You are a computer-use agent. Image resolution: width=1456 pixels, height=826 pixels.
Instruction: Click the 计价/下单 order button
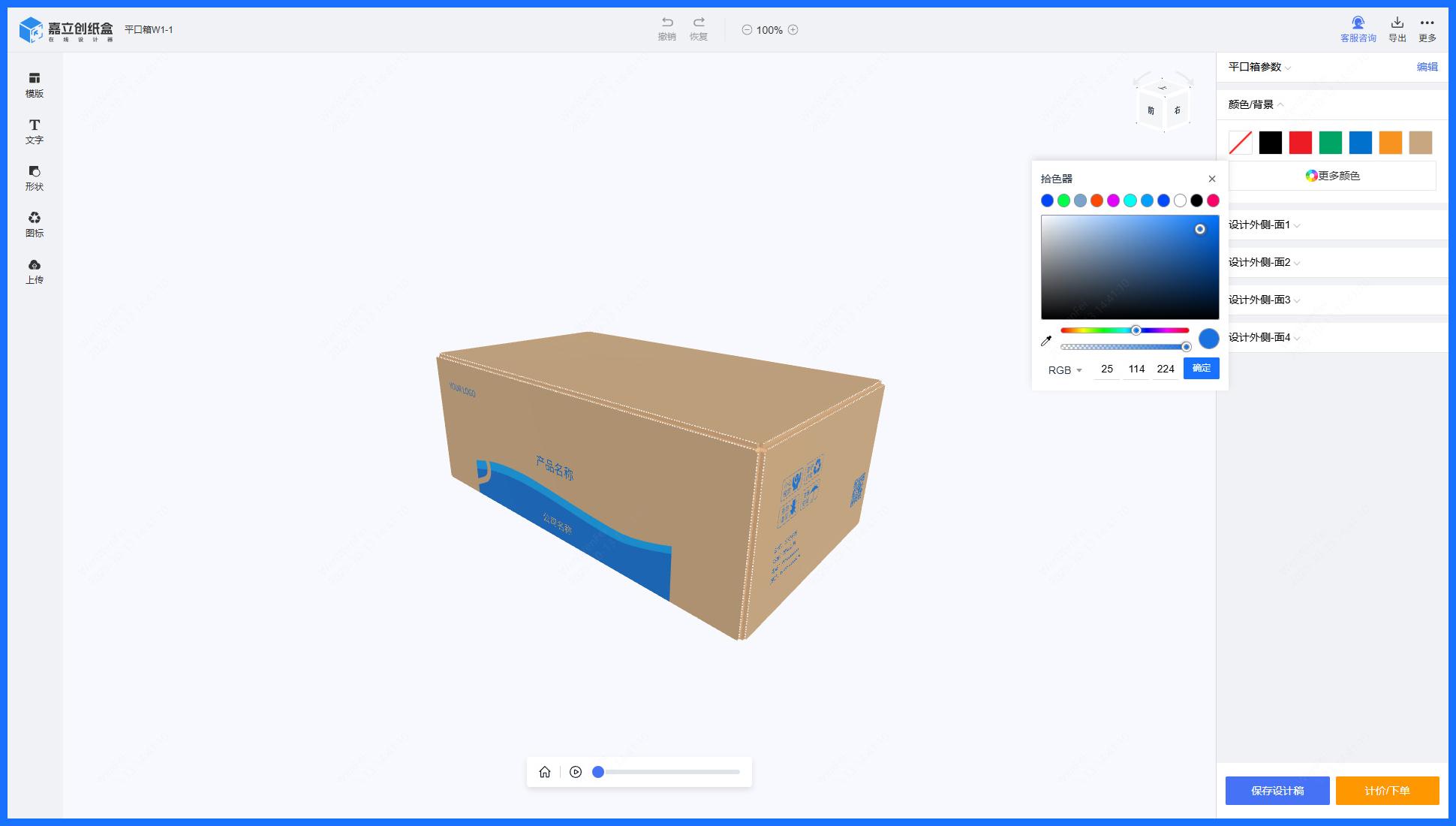tap(1387, 791)
